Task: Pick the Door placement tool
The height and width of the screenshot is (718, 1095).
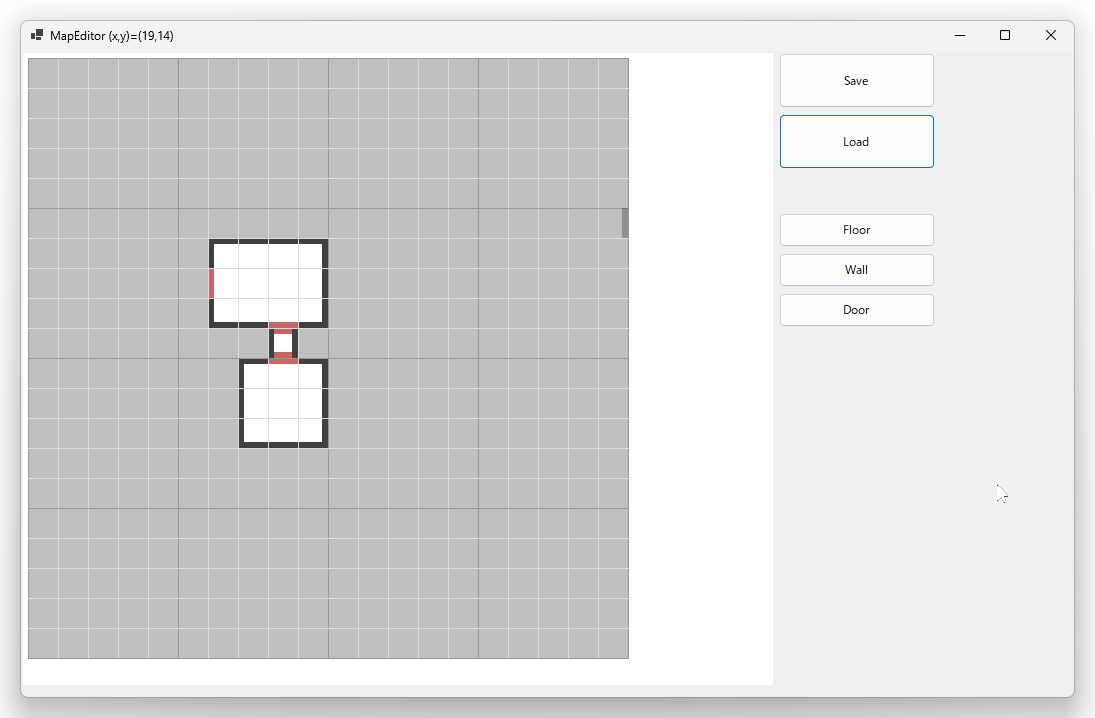Action: (856, 309)
